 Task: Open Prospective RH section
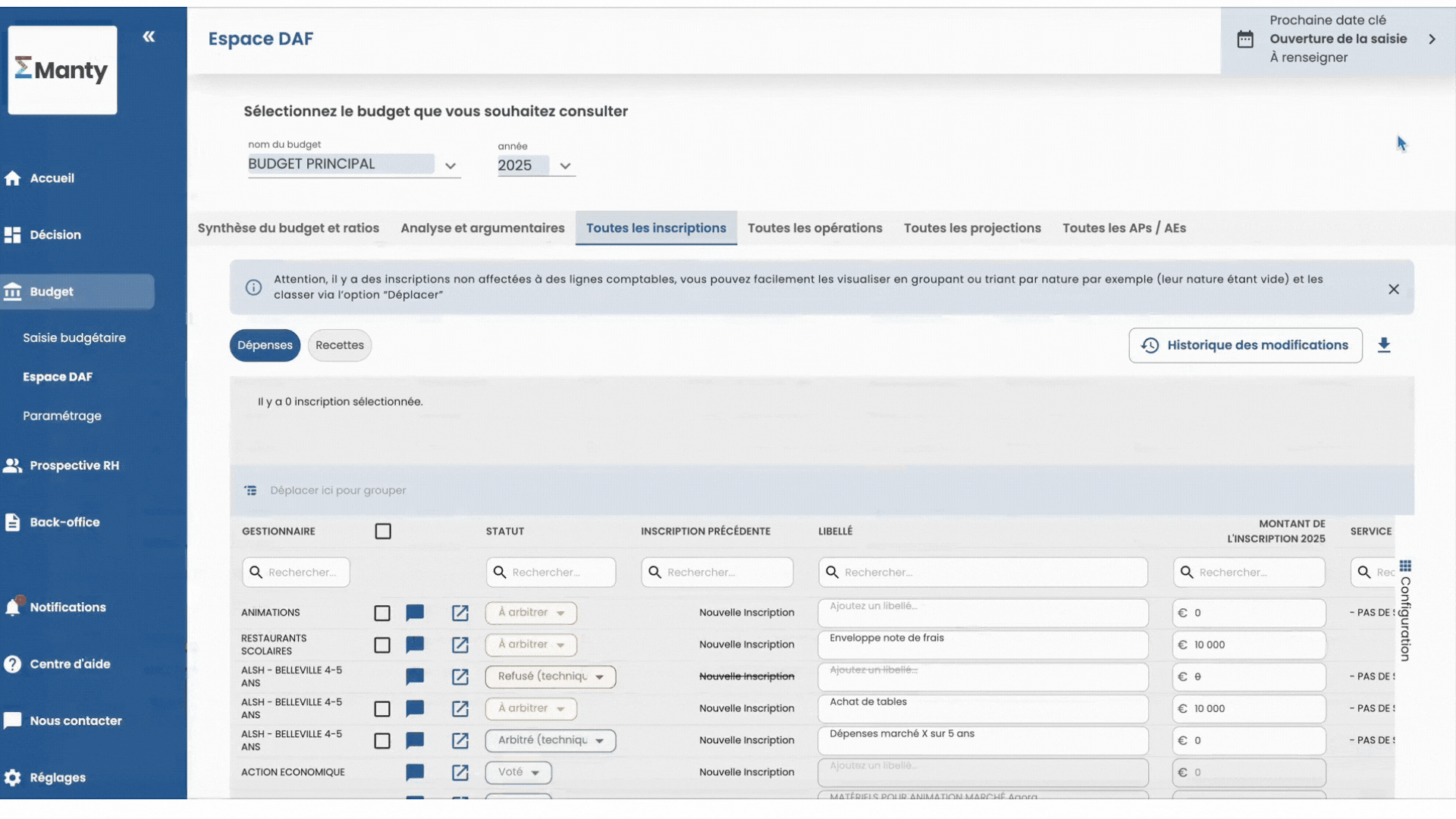(x=61, y=466)
